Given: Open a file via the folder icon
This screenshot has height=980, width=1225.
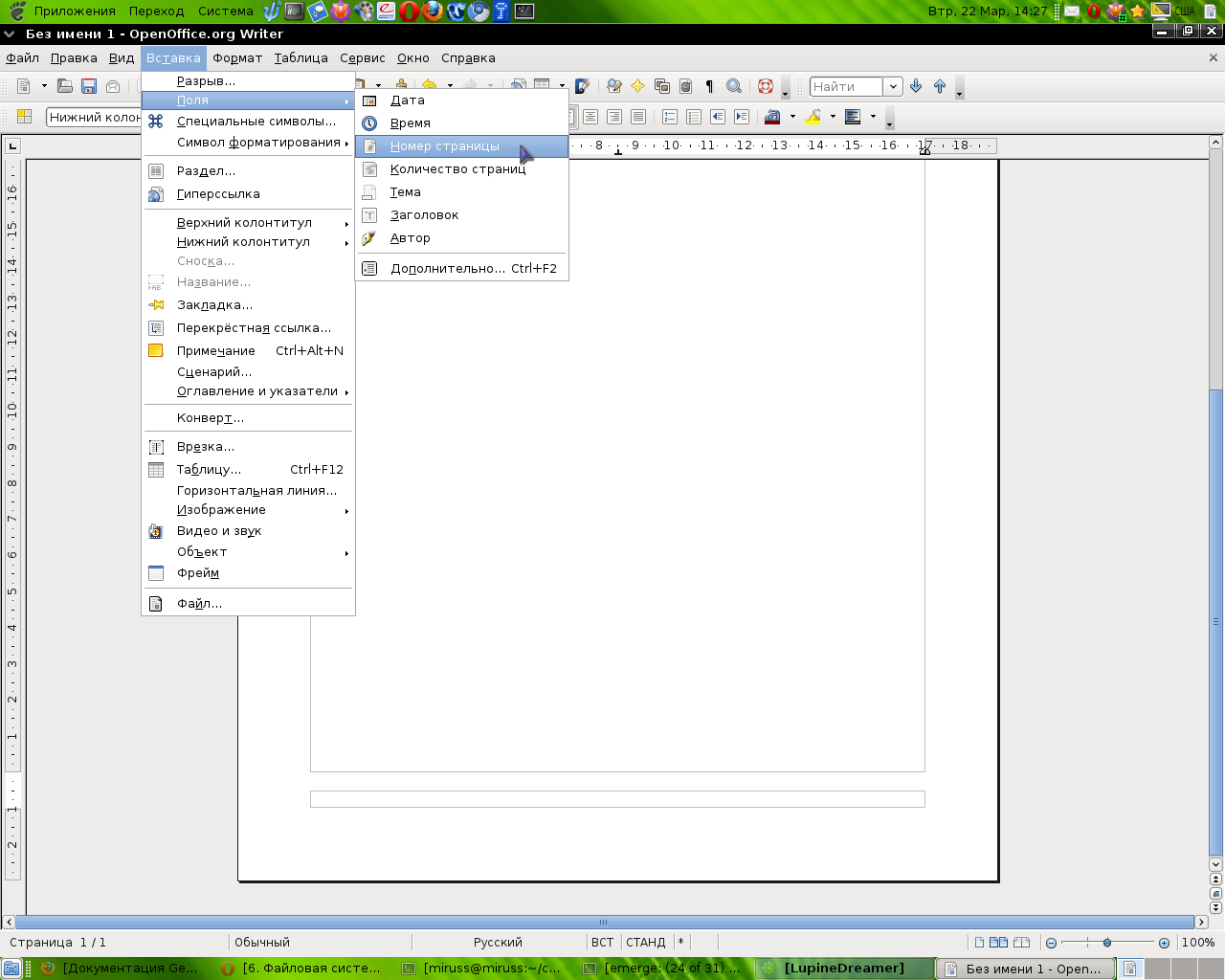Looking at the screenshot, I should (x=65, y=86).
